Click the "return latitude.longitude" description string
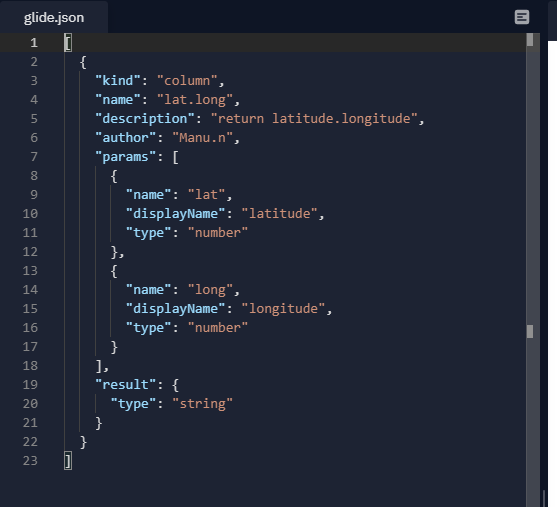The image size is (557, 507). [314, 119]
